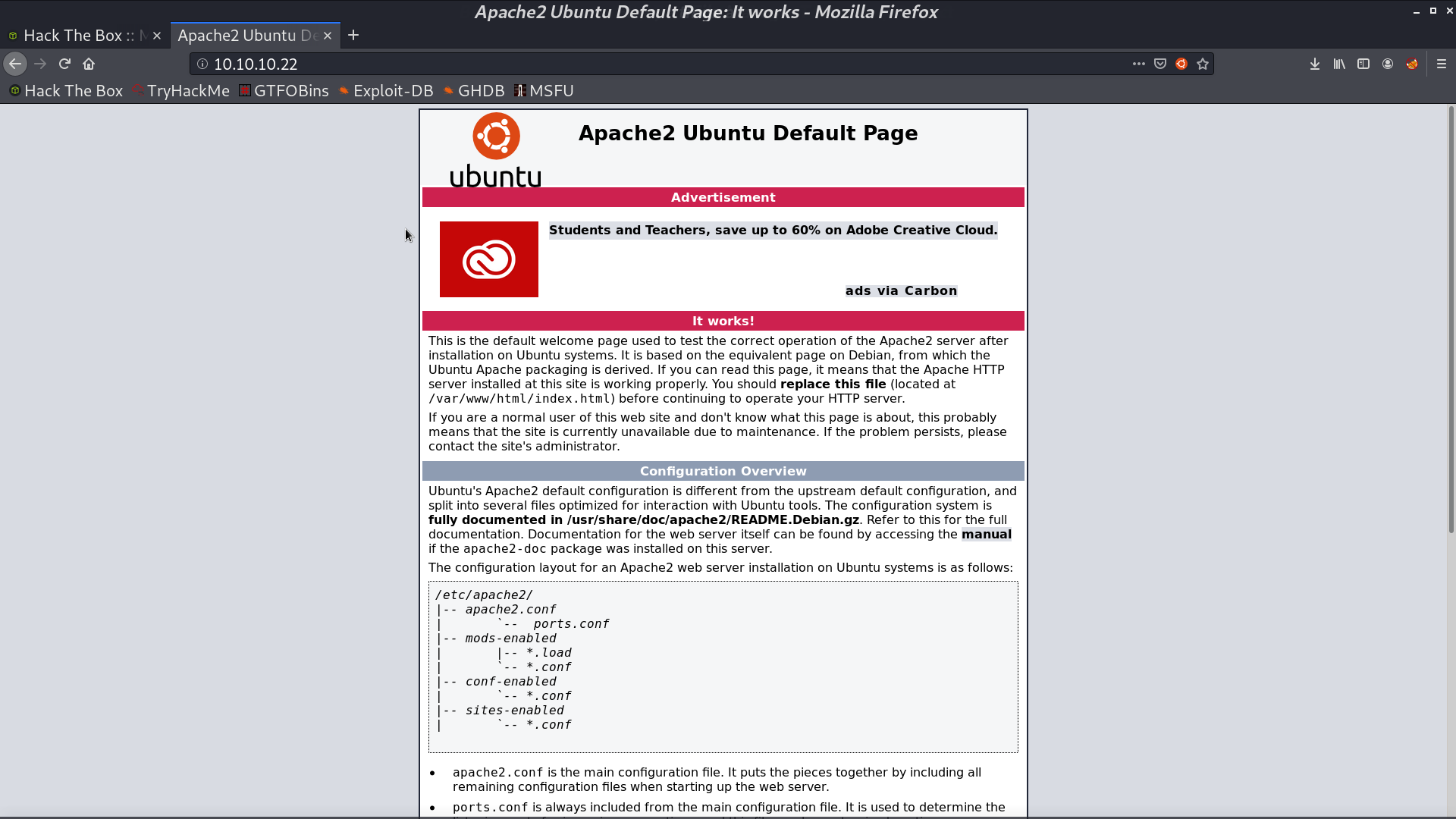Image resolution: width=1456 pixels, height=819 pixels.
Task: Click the /var/www/html/index.html path text
Action: coord(520,399)
